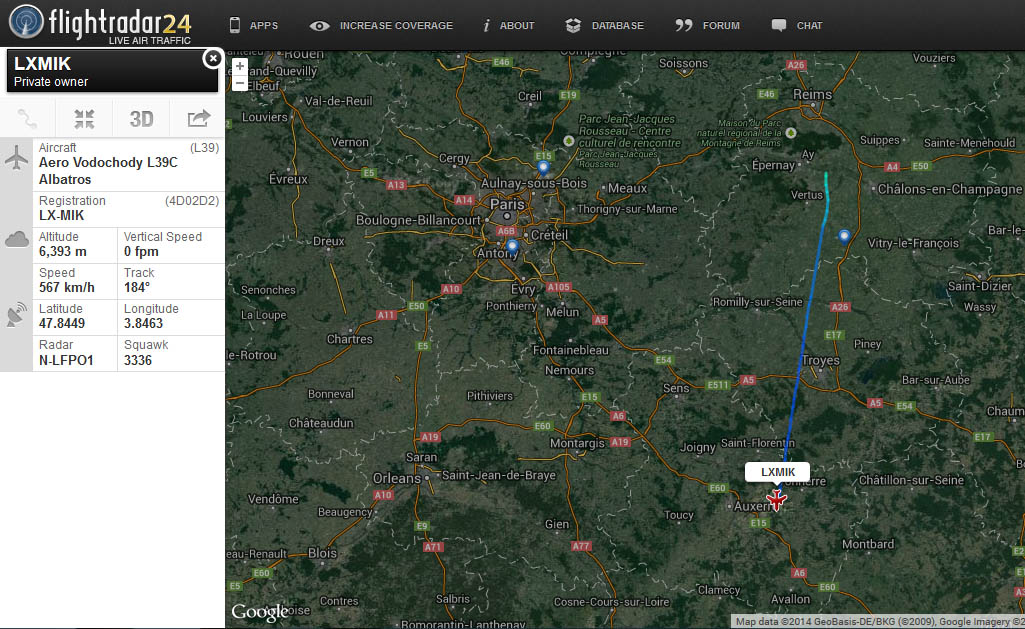Open Increase Coverage page

coord(395,26)
